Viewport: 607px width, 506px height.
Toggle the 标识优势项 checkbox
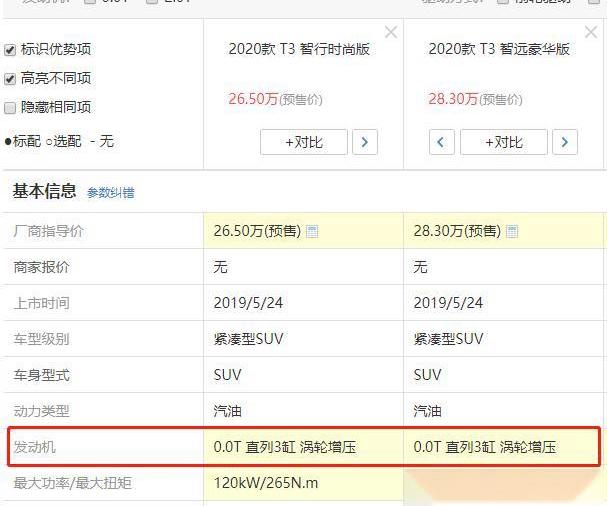(x=10, y=50)
